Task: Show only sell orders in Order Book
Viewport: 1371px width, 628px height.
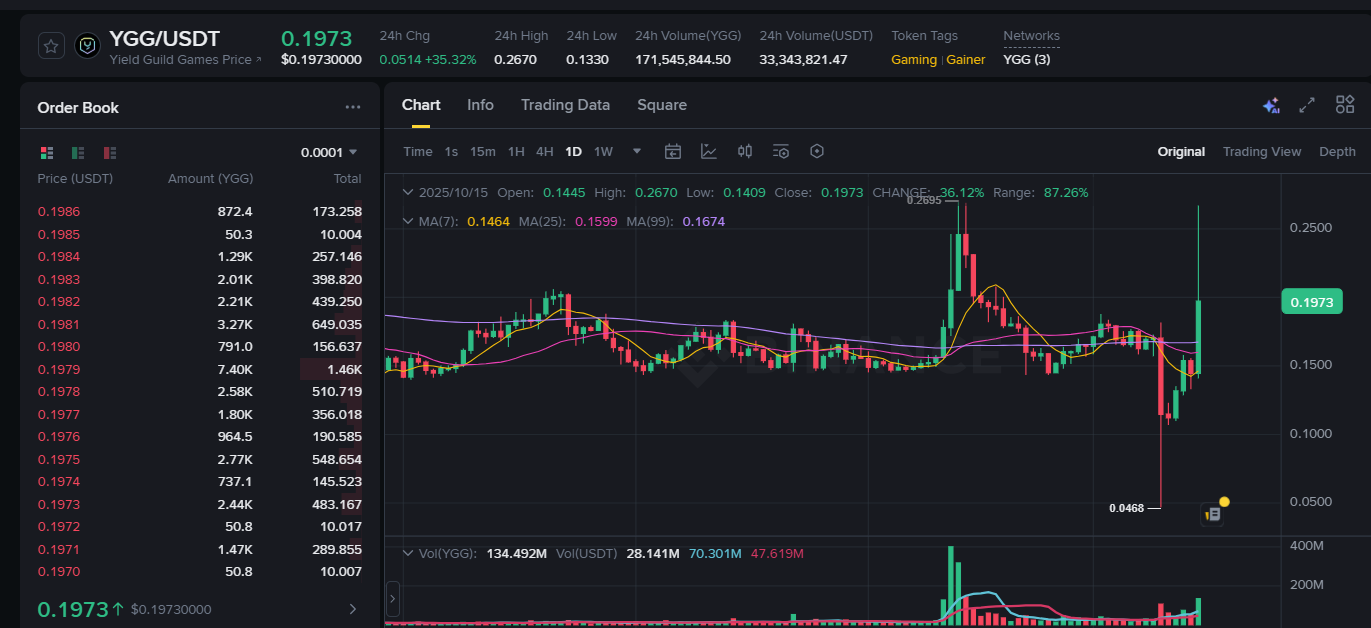Action: [x=109, y=152]
